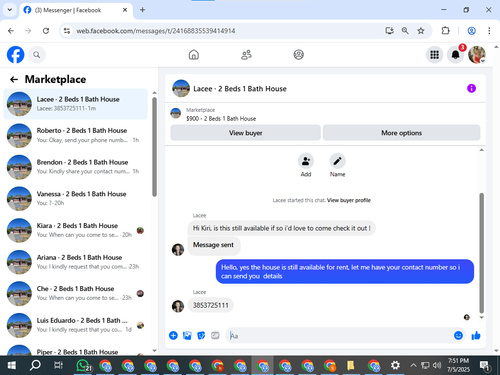The width and height of the screenshot is (500, 375).
Task: Click the Add people icon
Action: pyautogui.click(x=306, y=161)
